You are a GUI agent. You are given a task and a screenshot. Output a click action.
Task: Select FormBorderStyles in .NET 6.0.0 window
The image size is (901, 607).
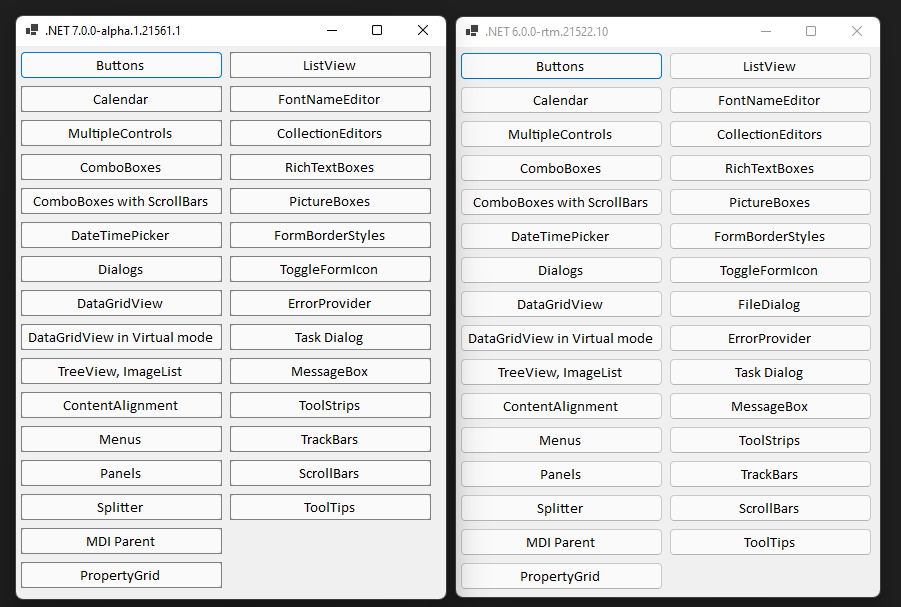point(771,236)
